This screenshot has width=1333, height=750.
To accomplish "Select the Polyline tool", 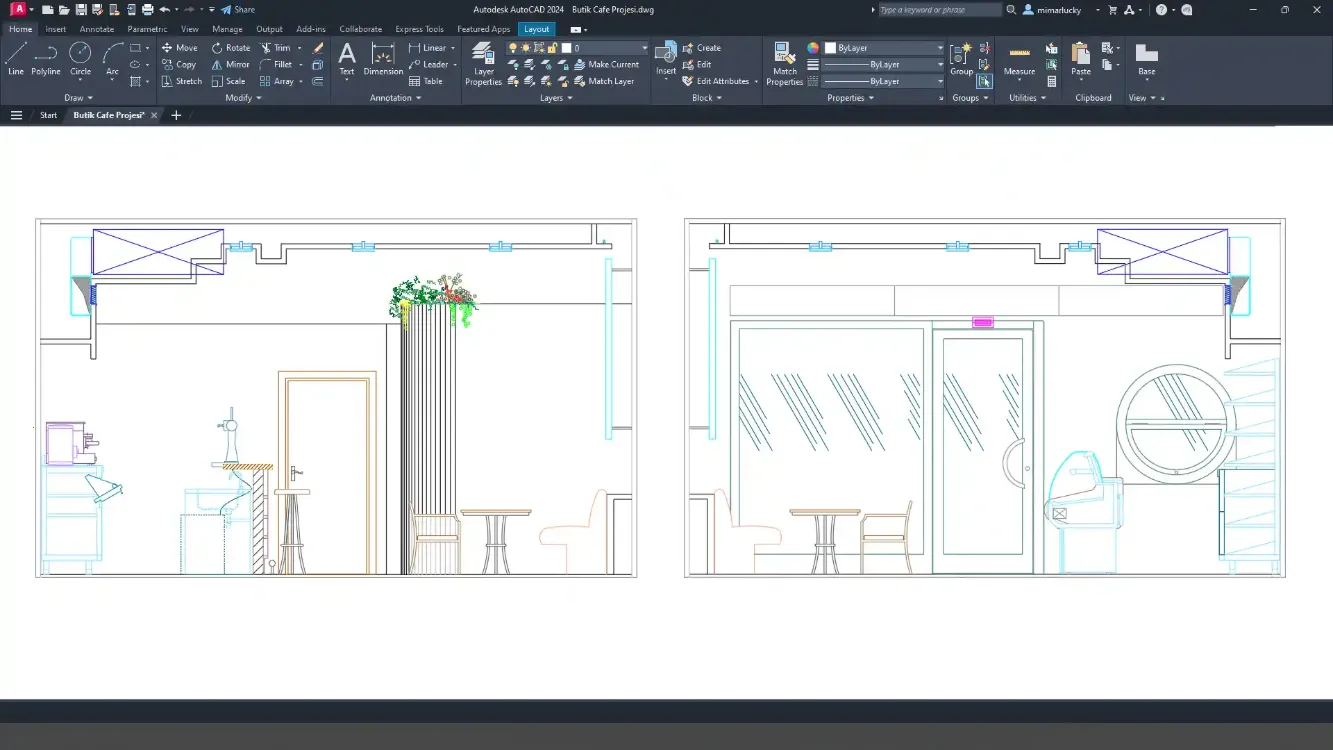I will (46, 59).
